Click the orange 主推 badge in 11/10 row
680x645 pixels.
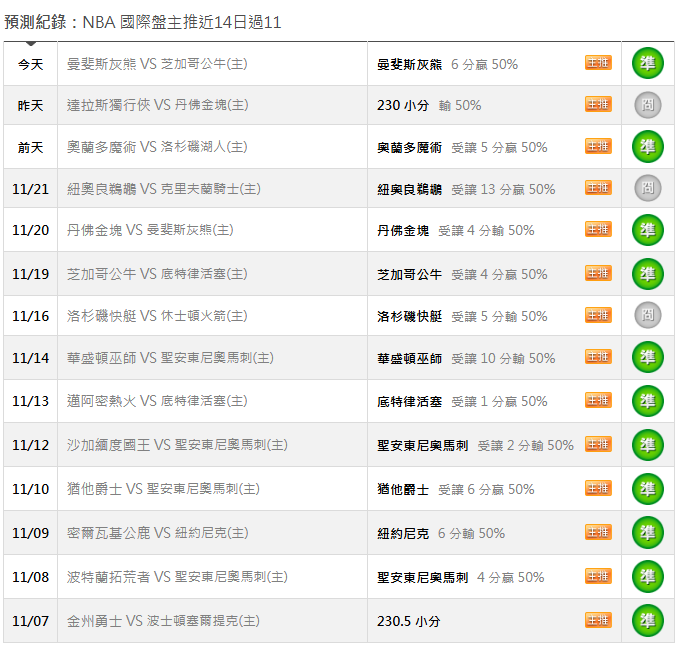(x=598, y=488)
